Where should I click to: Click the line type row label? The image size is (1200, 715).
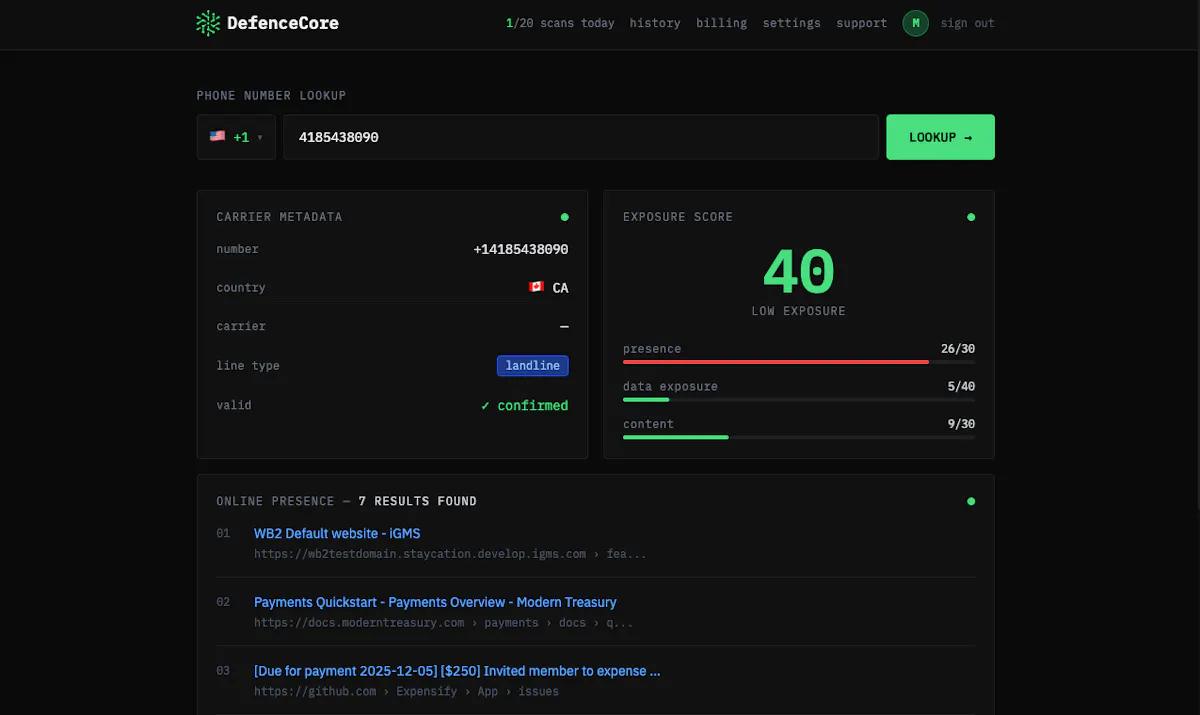pos(248,366)
